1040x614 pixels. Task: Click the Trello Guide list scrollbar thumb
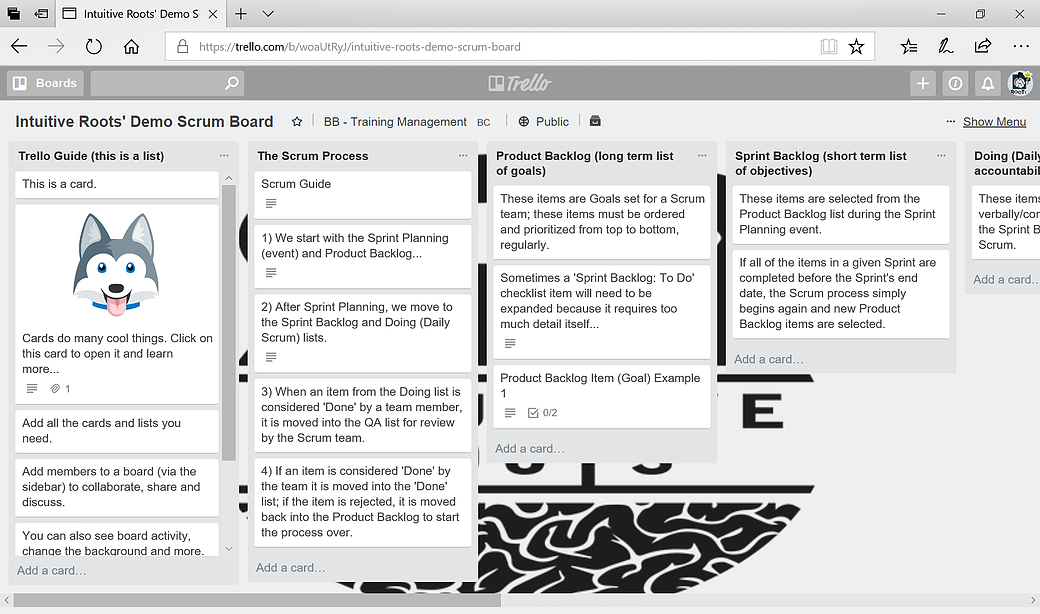(x=229, y=322)
